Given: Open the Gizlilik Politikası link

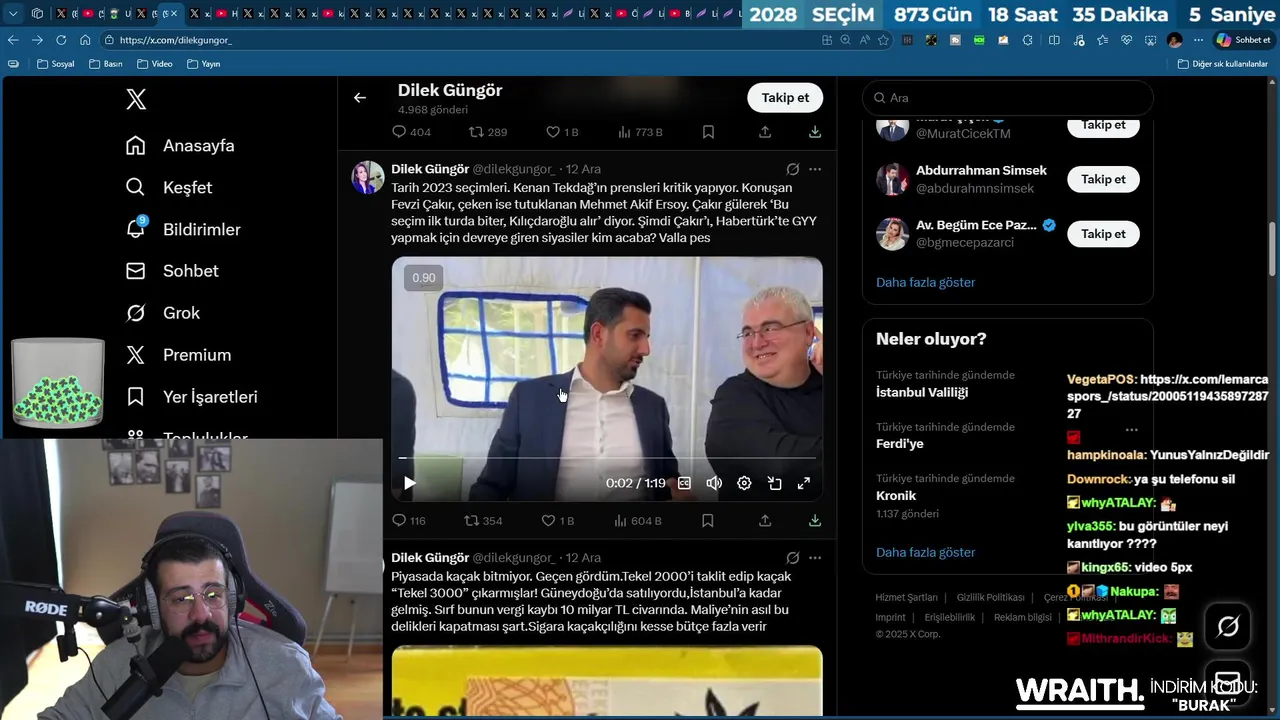Looking at the screenshot, I should click(990, 597).
